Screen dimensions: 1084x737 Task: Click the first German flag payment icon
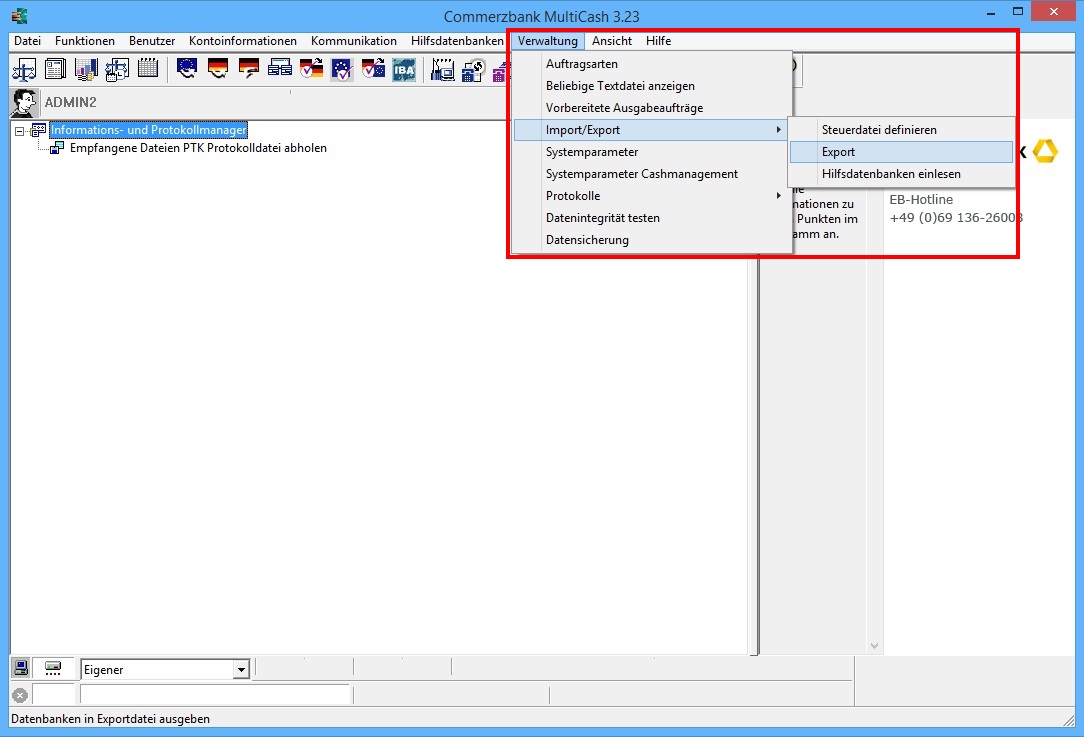[x=218, y=68]
